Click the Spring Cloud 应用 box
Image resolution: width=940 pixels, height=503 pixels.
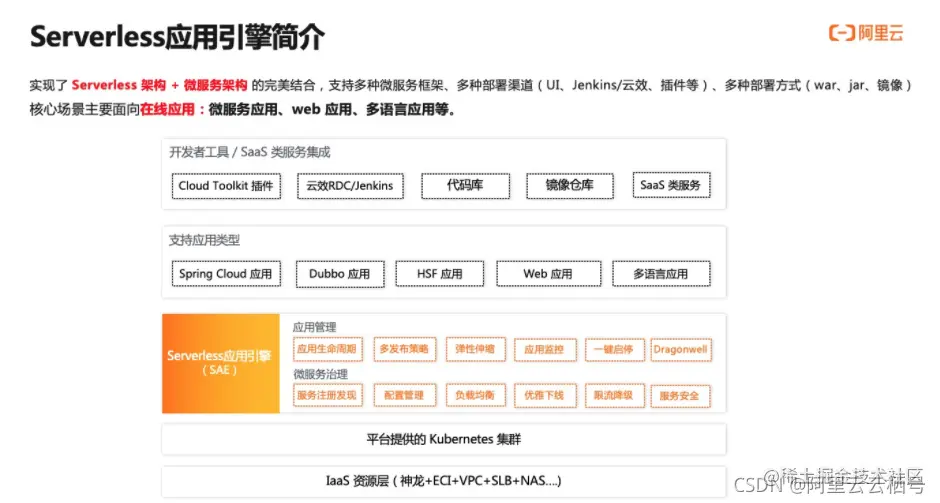pos(226,274)
